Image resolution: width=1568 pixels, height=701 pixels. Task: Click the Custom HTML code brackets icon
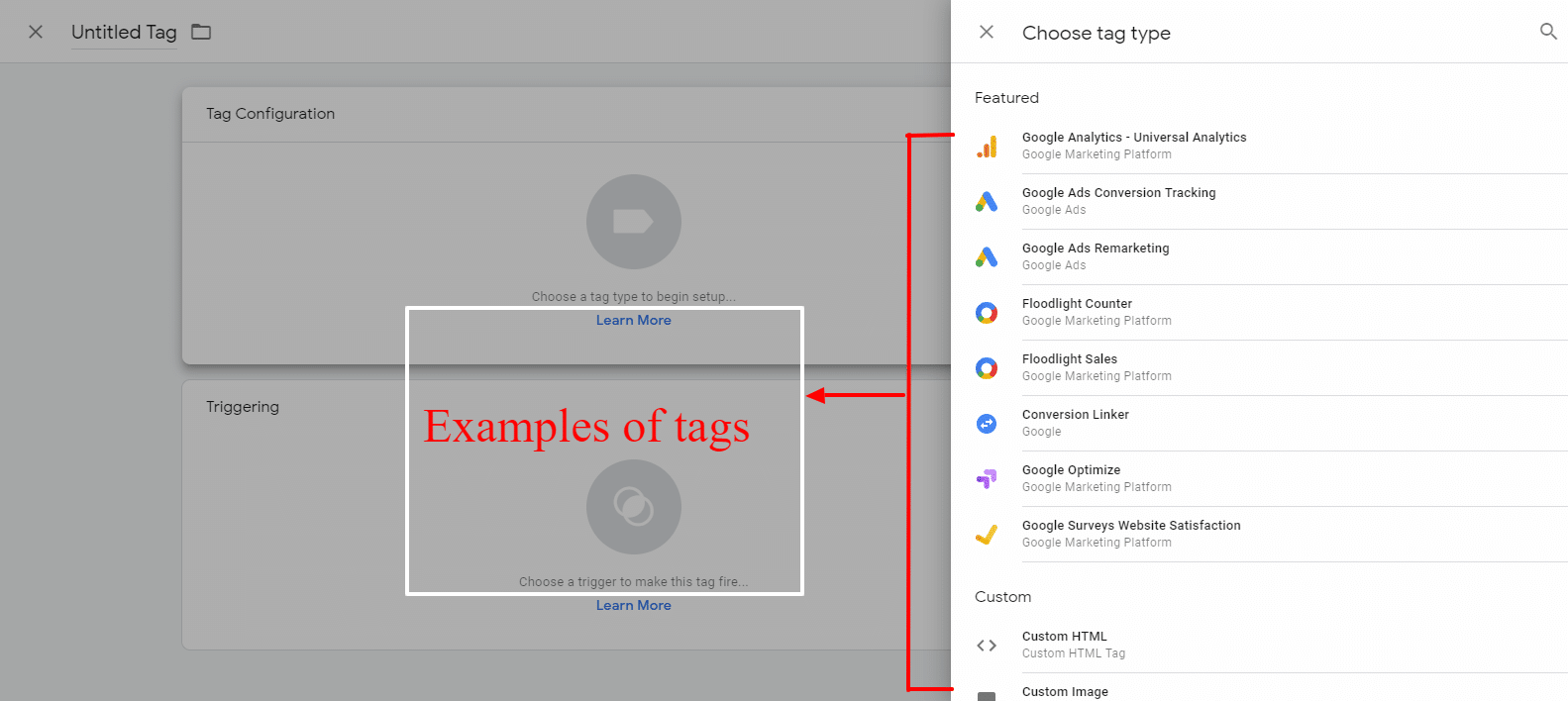click(987, 646)
